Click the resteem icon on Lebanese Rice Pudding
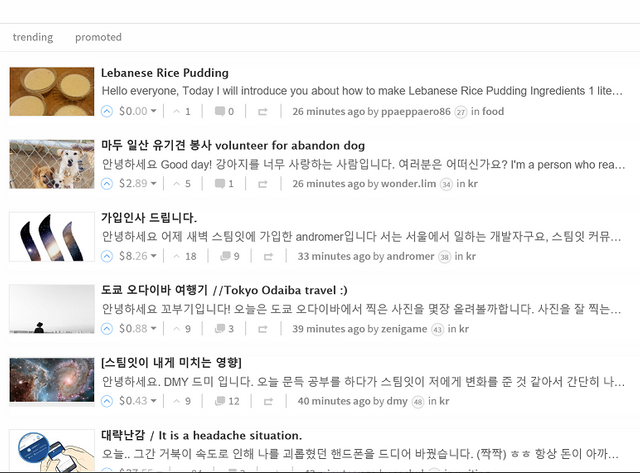This screenshot has height=473, width=640. (263, 112)
